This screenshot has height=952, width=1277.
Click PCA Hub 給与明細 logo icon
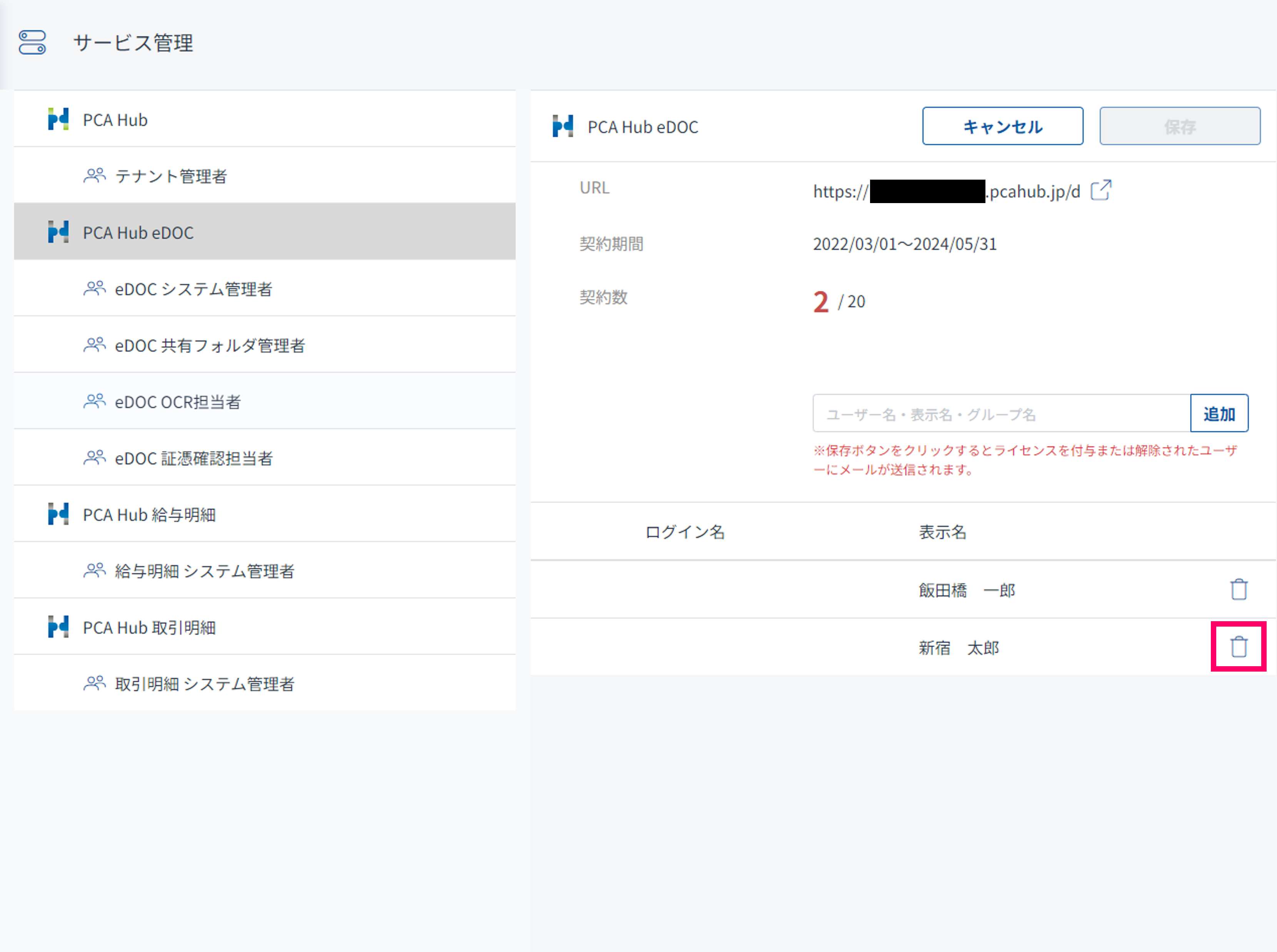tap(58, 514)
